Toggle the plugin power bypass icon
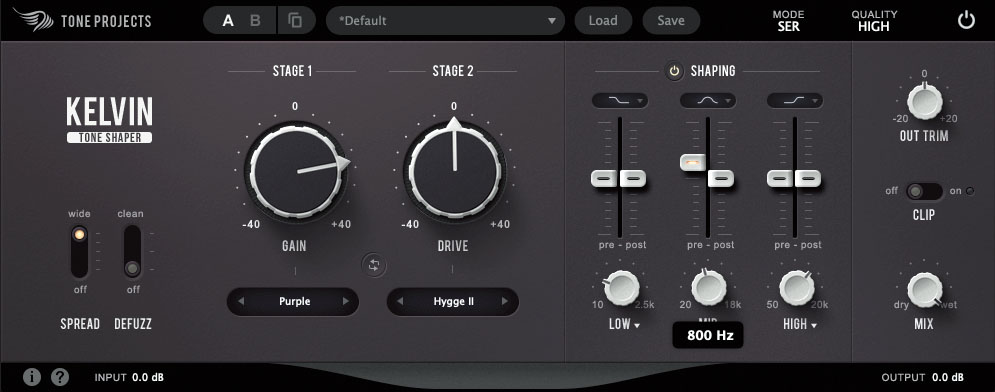Screen dimensions: 995x392 (966, 20)
